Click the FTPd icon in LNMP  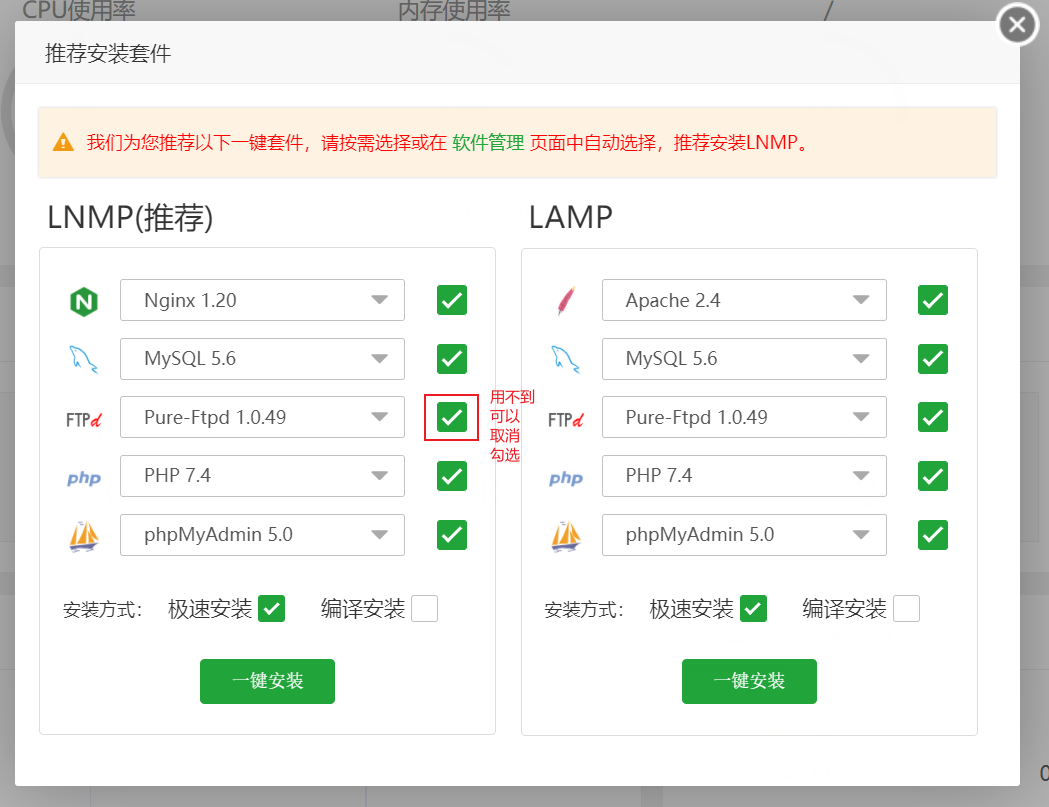click(84, 420)
